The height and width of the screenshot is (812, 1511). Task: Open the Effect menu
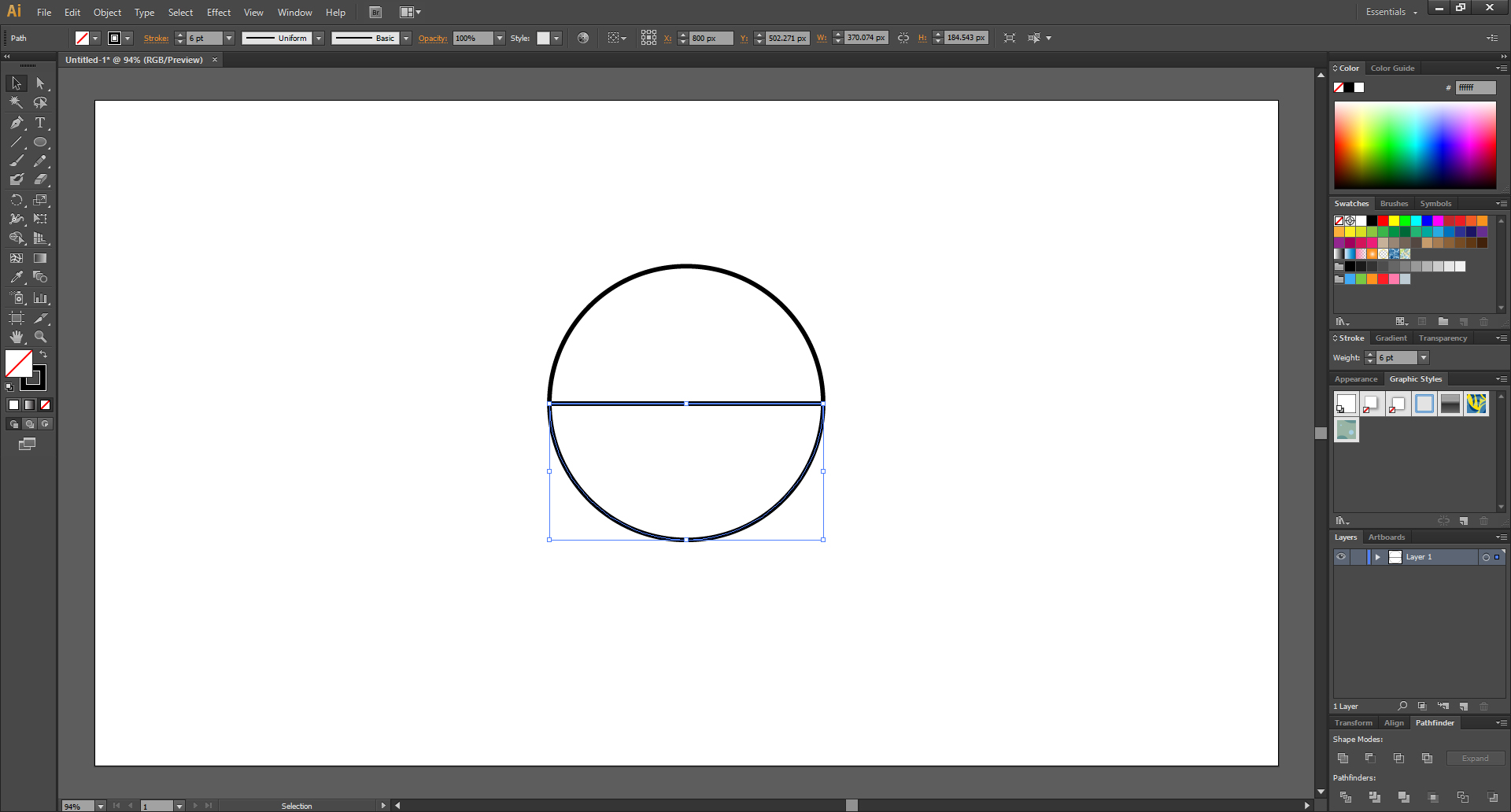[219, 13]
